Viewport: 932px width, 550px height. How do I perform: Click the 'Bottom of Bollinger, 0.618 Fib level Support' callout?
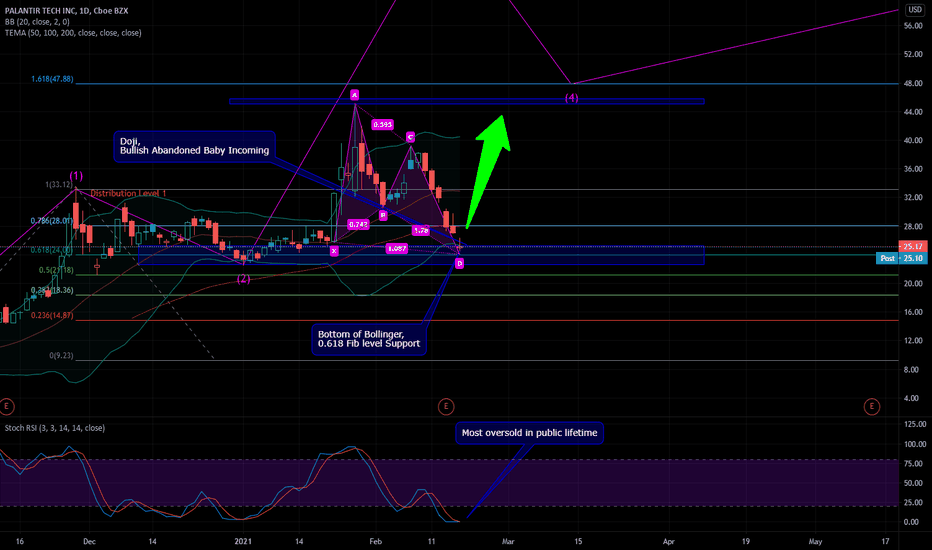point(369,340)
